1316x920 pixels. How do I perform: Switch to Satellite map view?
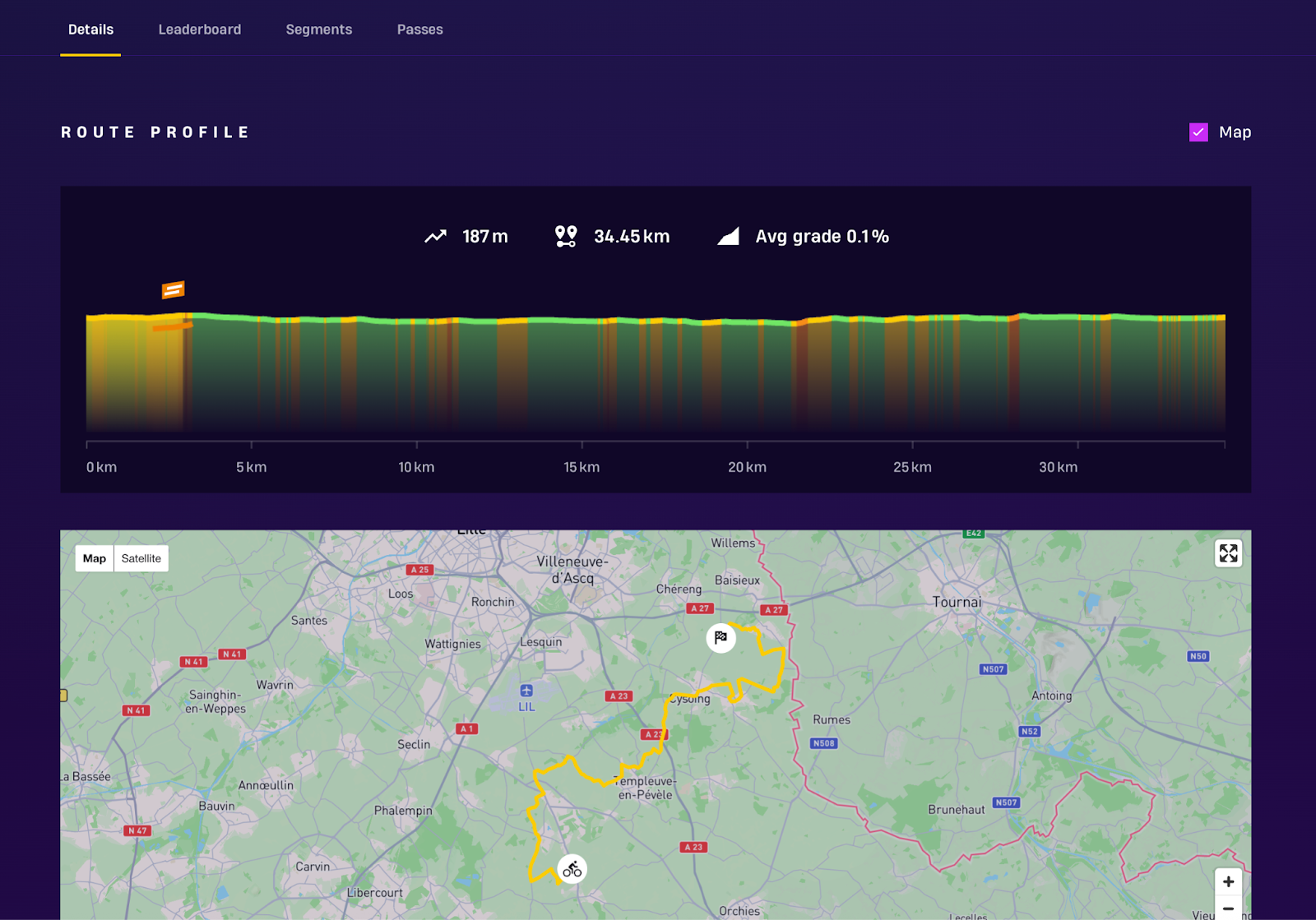point(141,558)
